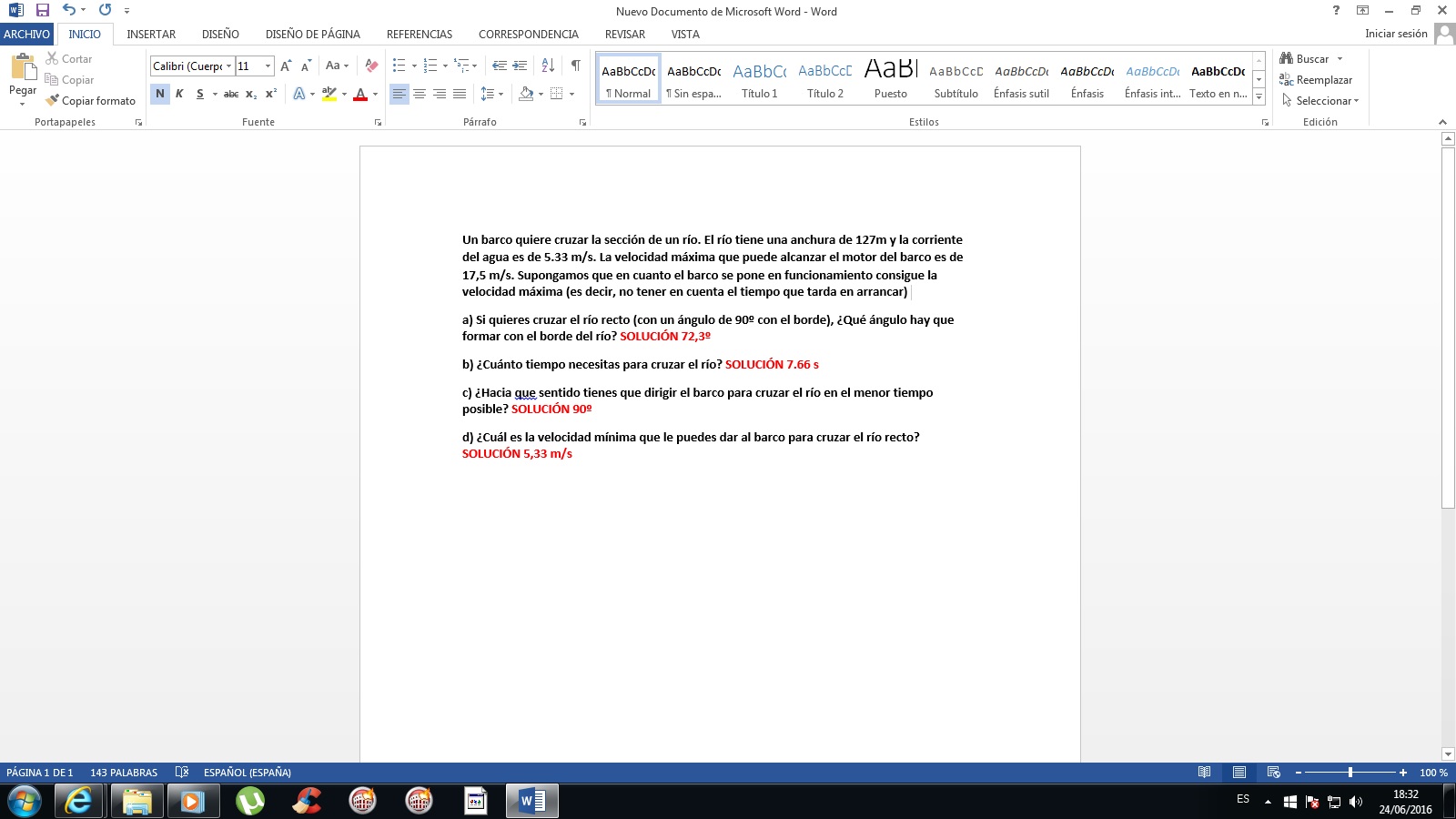Screen dimensions: 1456x819
Task: Click the Format Painter brush icon
Action: (53, 101)
